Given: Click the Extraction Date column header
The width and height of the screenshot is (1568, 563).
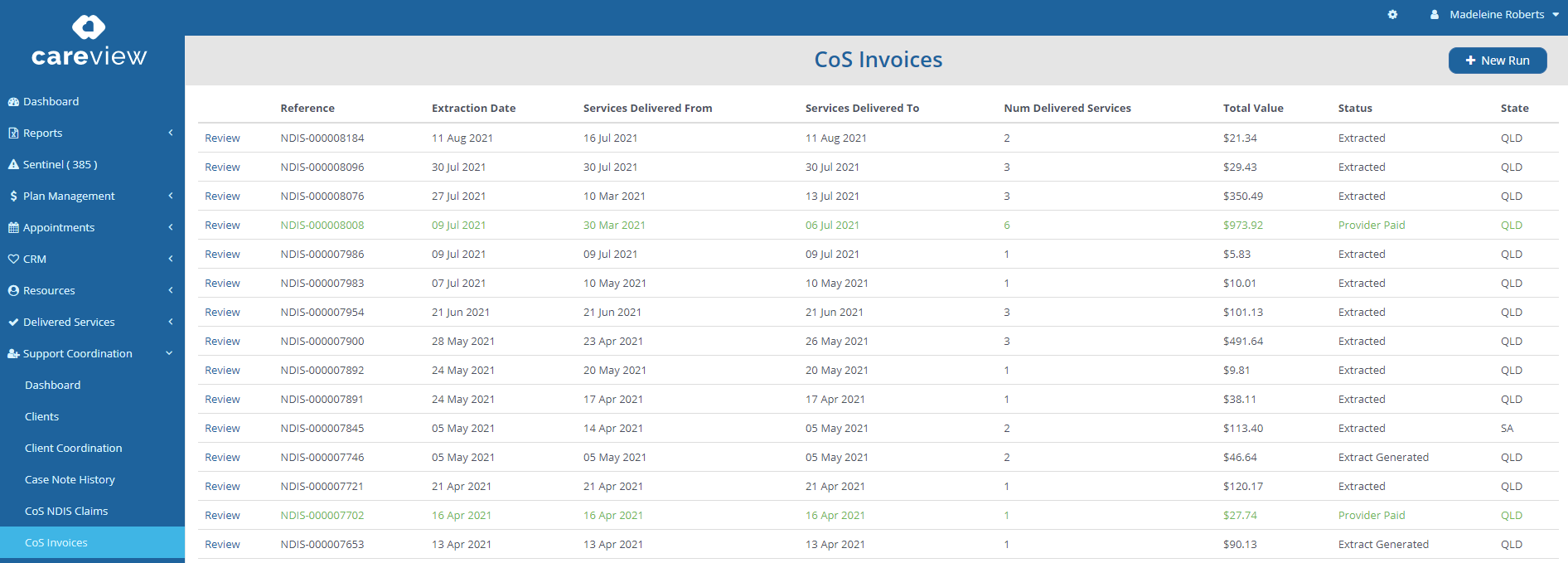Looking at the screenshot, I should (473, 109).
